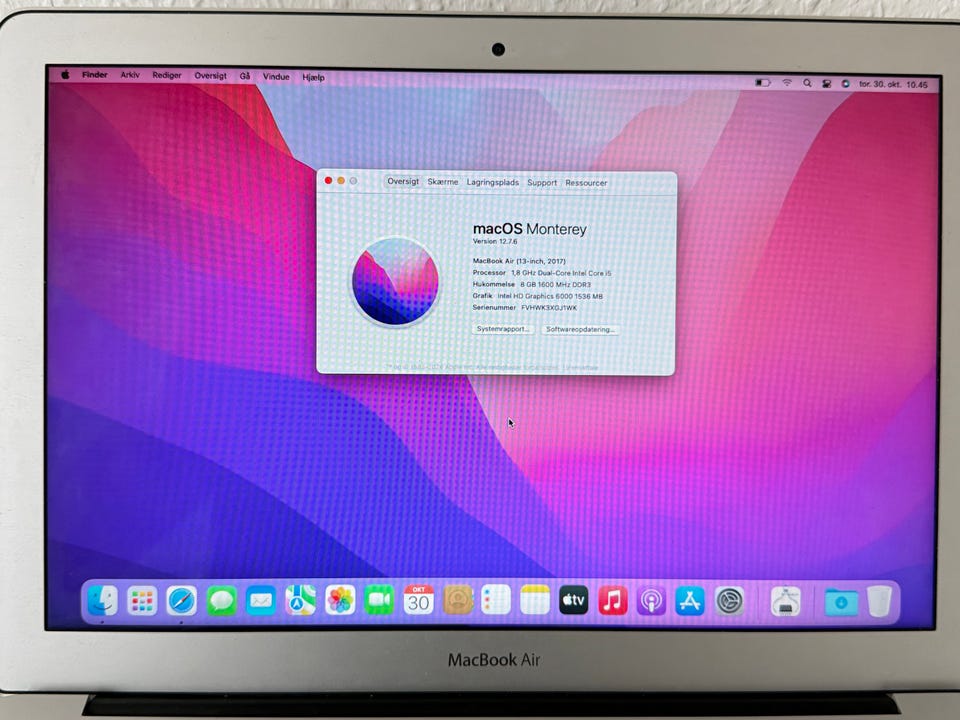Open the Apple menu
The height and width of the screenshot is (720, 960).
[x=65, y=75]
